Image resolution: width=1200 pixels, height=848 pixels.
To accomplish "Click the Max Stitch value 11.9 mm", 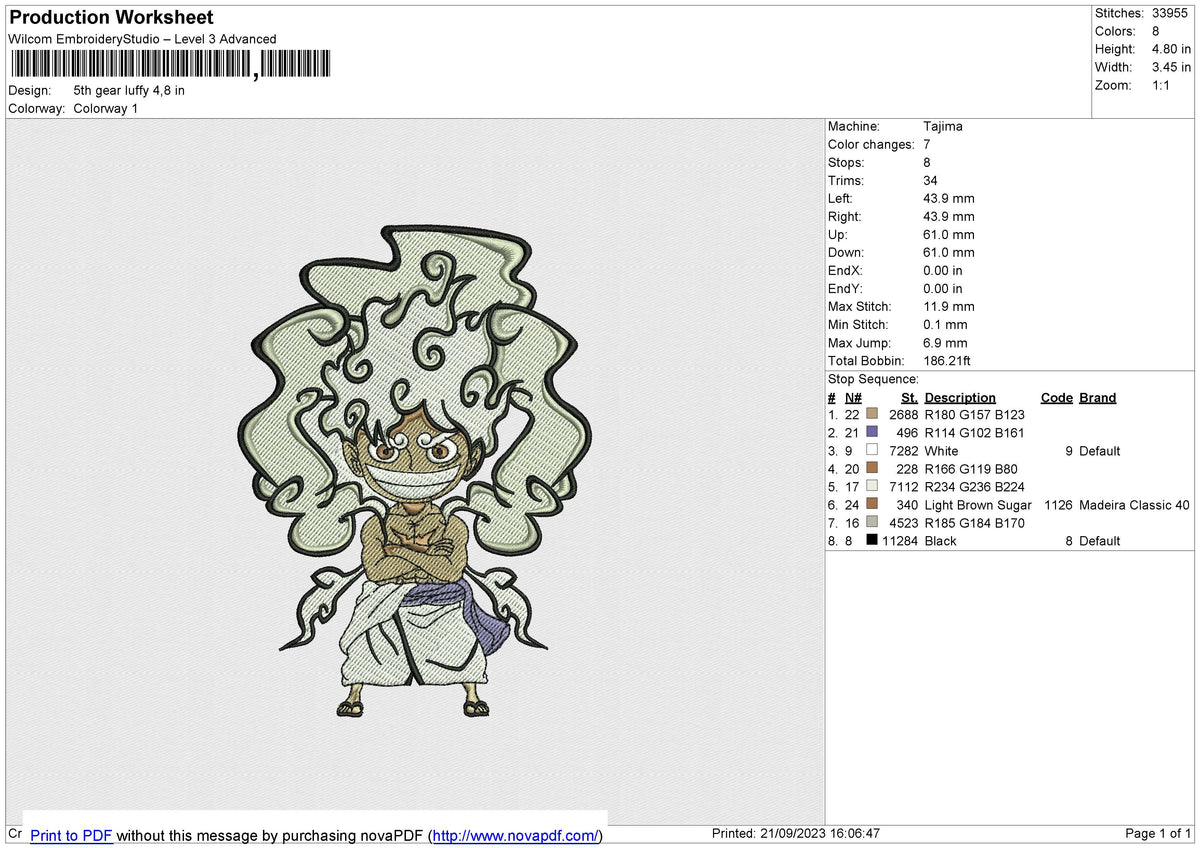I will tap(949, 307).
